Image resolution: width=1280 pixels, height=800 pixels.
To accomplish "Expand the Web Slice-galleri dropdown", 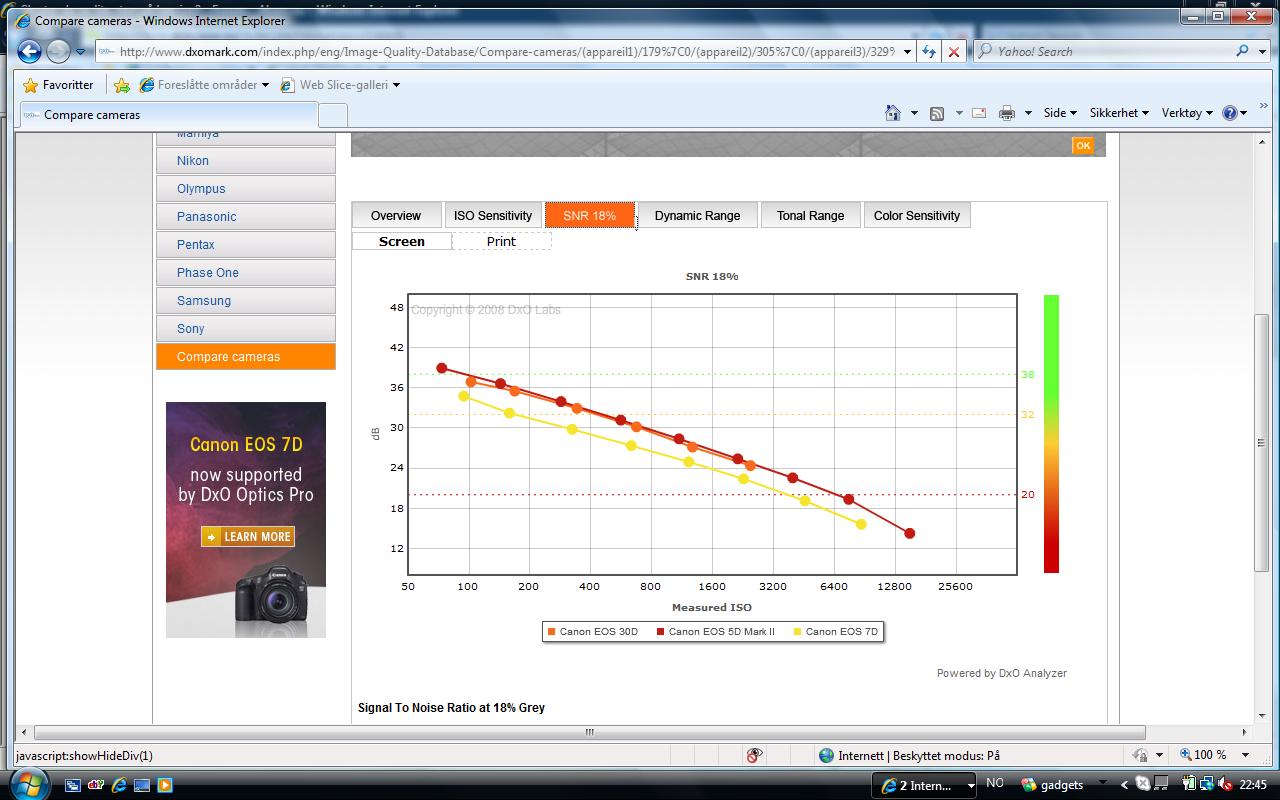I will tap(396, 85).
